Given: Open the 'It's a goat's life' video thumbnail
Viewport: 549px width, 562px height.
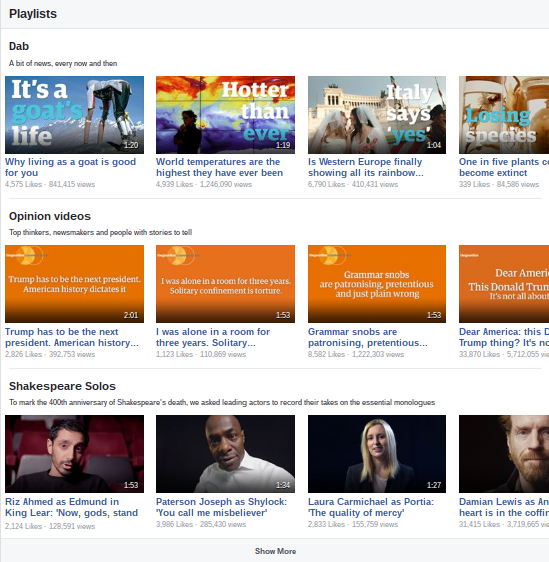Looking at the screenshot, I should [75, 115].
